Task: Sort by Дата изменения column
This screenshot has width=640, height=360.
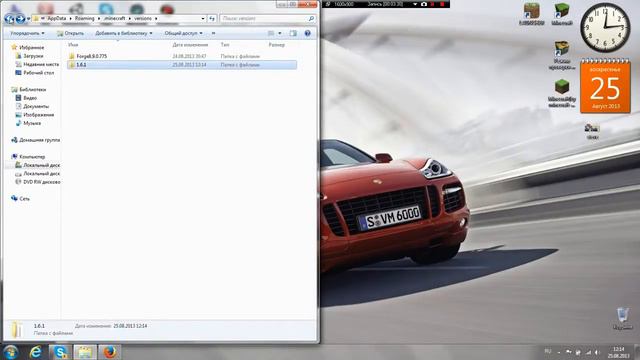Action: coord(190,45)
